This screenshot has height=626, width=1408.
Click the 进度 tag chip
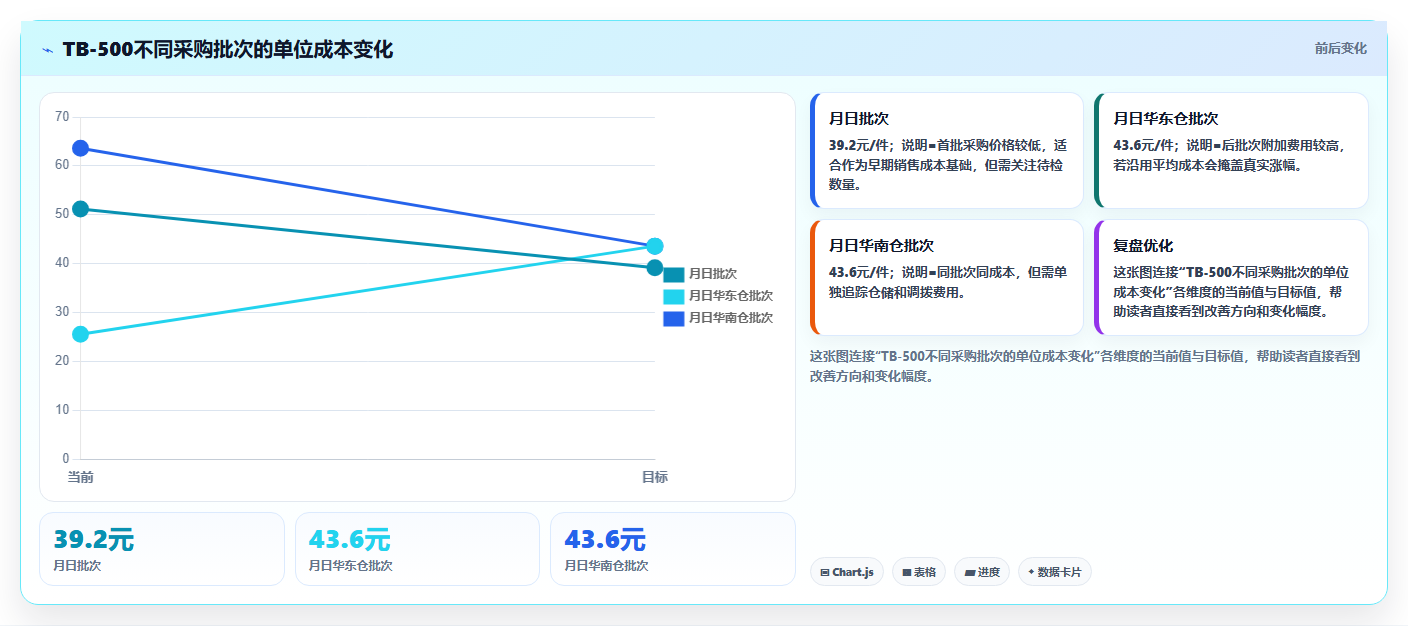tap(982, 572)
